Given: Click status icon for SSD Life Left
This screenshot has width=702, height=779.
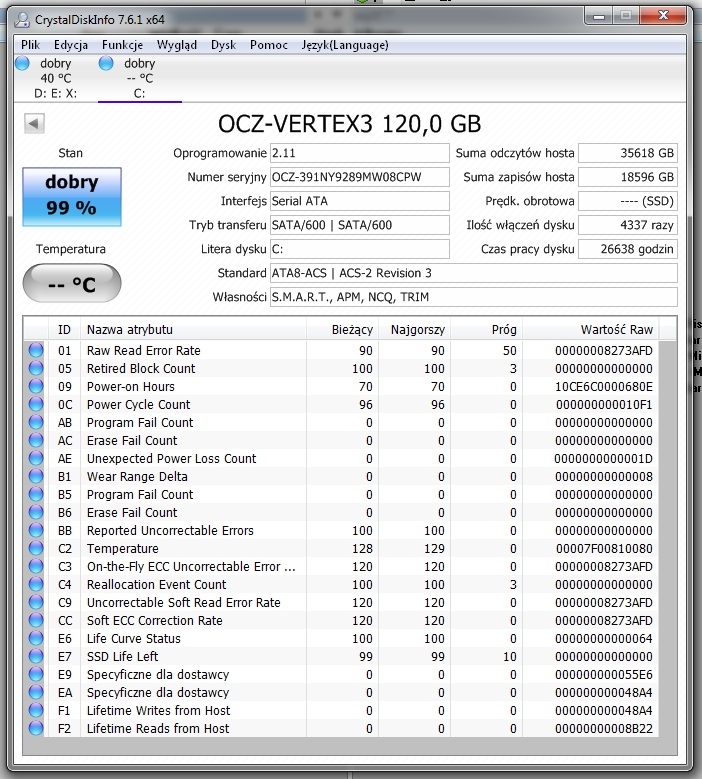Looking at the screenshot, I should 36,656.
